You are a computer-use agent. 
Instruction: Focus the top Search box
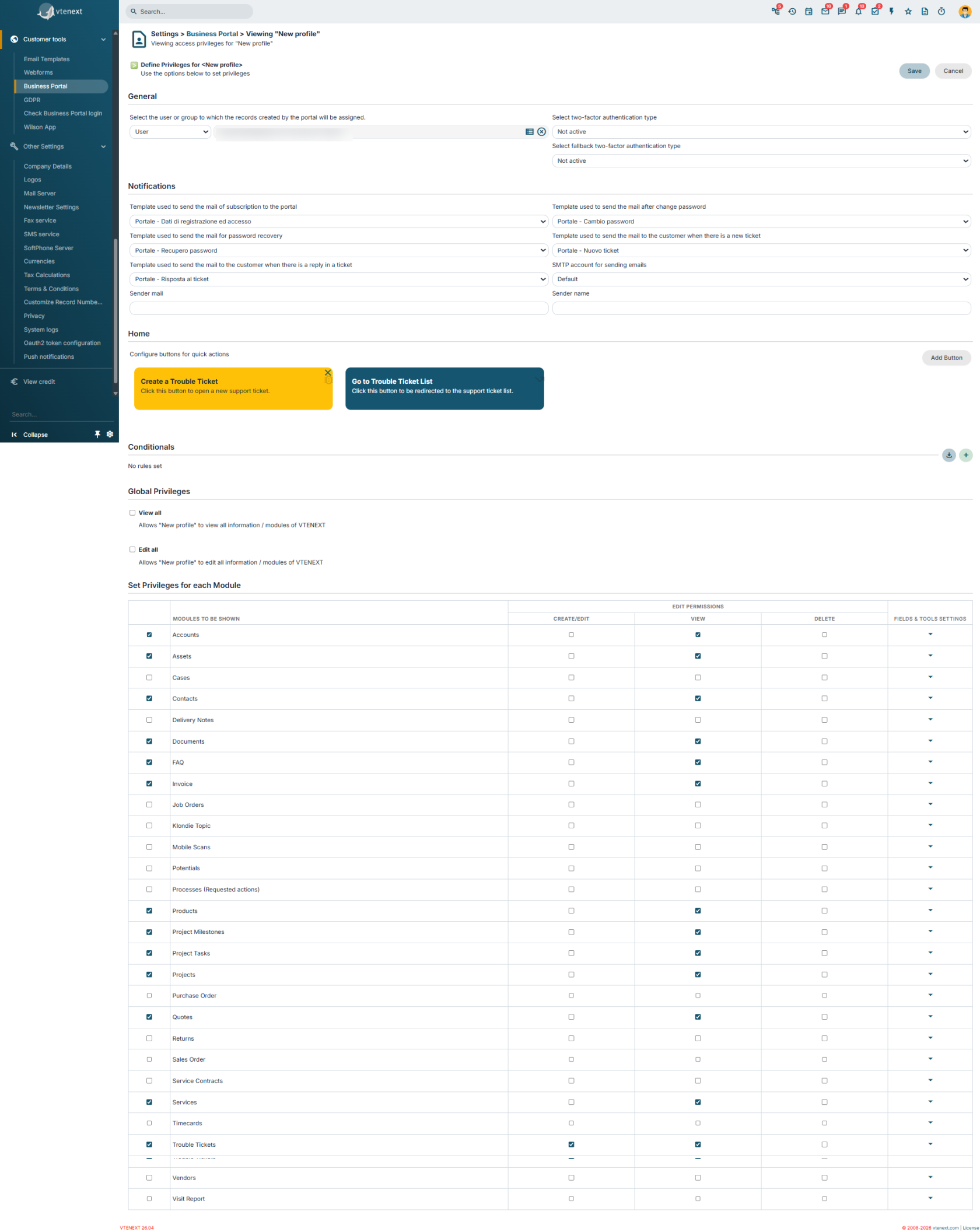coord(190,12)
